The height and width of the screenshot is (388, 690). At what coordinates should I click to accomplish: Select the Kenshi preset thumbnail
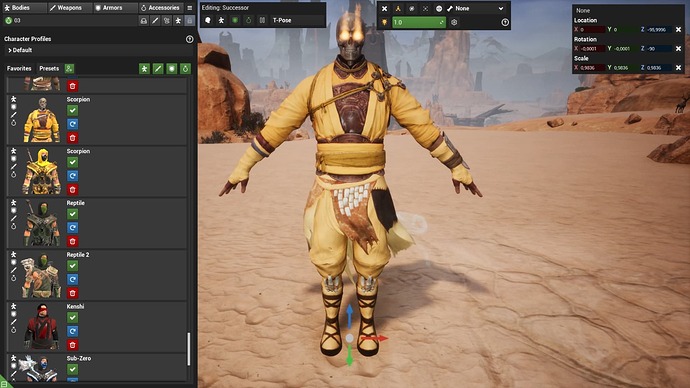tap(41, 326)
